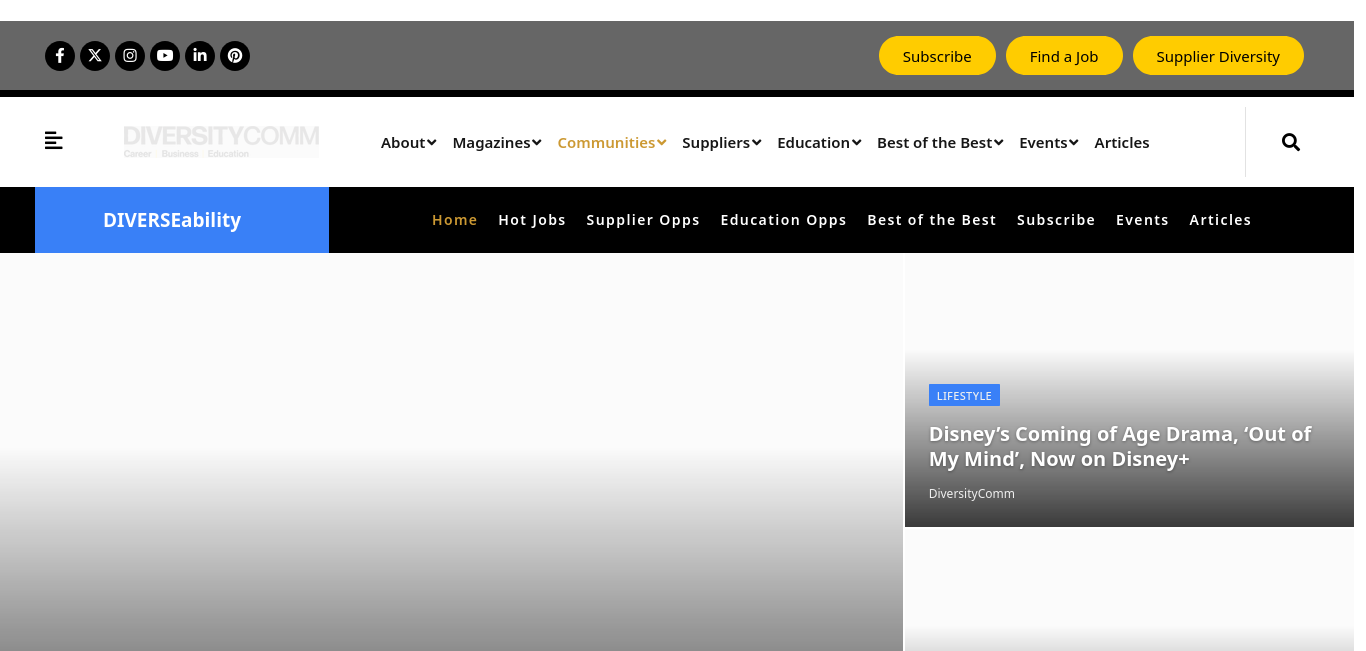The height and width of the screenshot is (651, 1366).
Task: Visit the Instagram profile icon
Action: (130, 56)
